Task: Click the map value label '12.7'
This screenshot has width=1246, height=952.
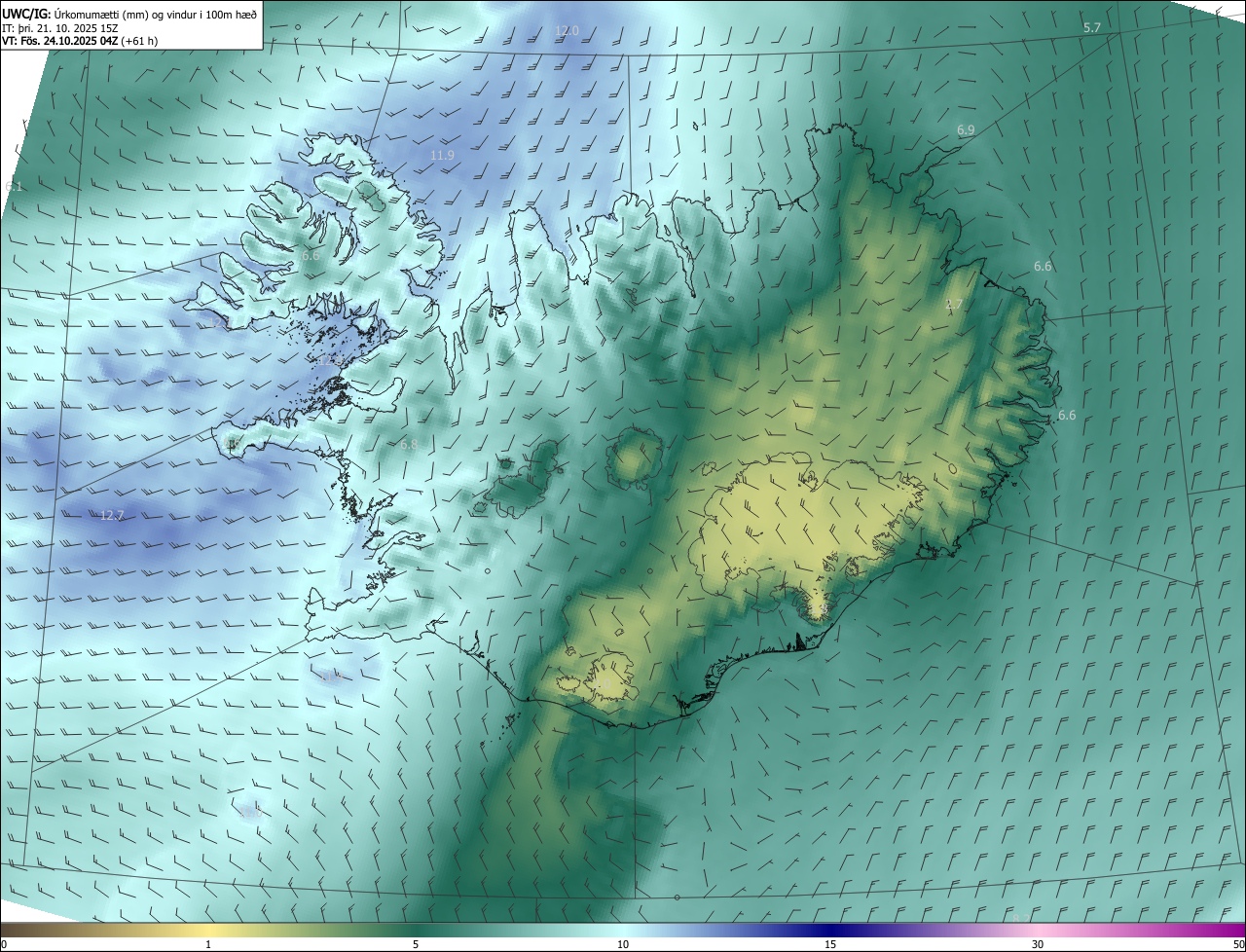Action: tap(112, 515)
